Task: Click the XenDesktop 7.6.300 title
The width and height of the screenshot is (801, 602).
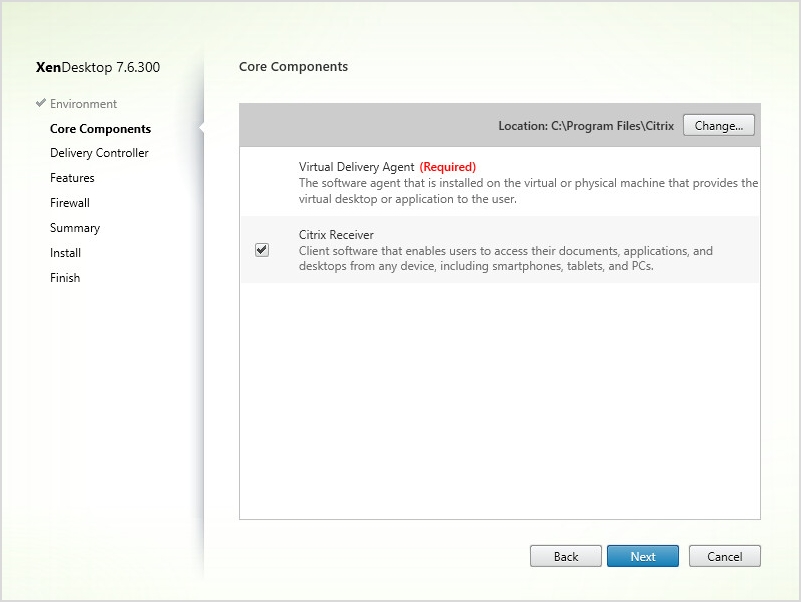Action: pyautogui.click(x=98, y=67)
